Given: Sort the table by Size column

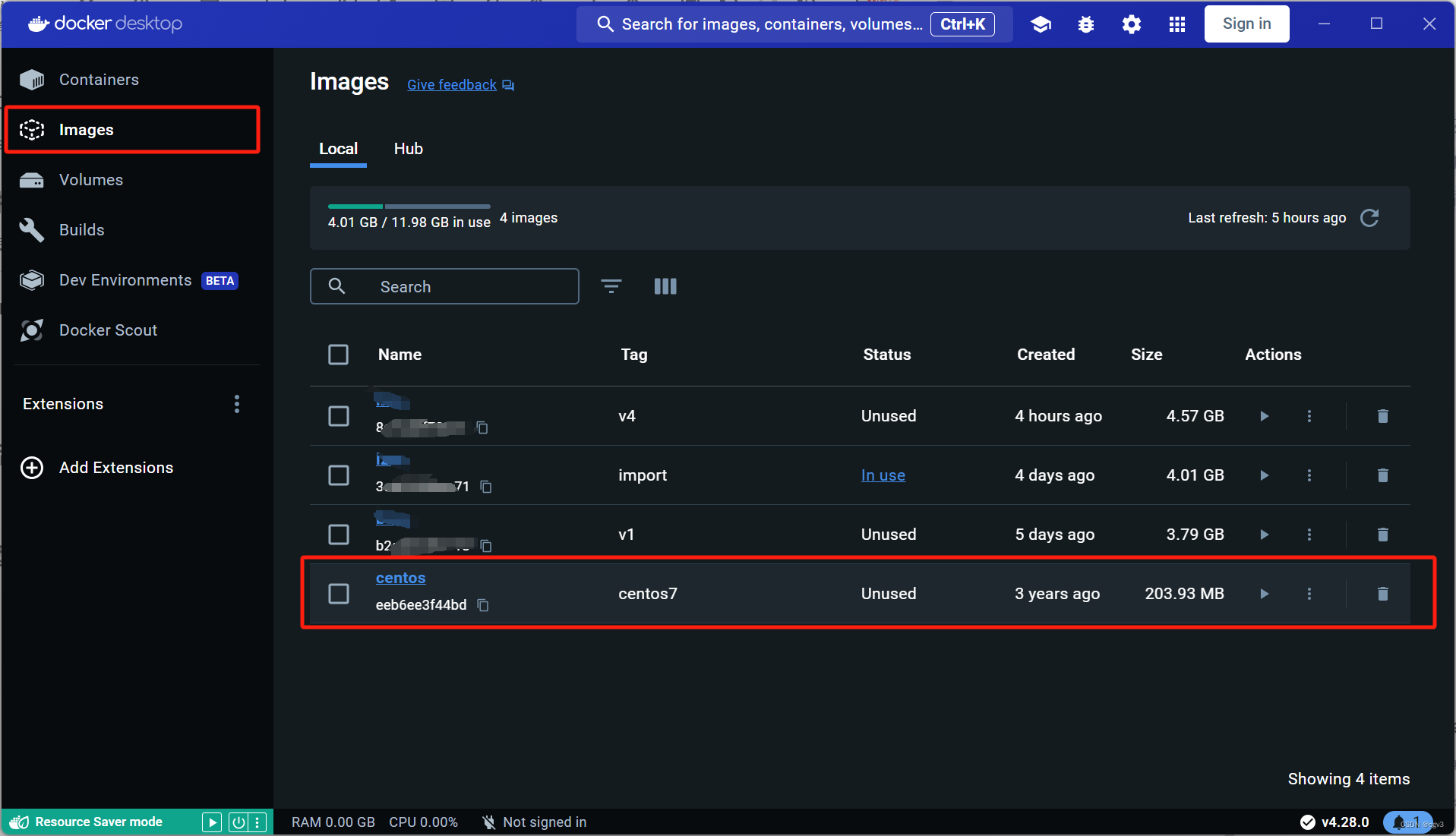Looking at the screenshot, I should coord(1146,355).
